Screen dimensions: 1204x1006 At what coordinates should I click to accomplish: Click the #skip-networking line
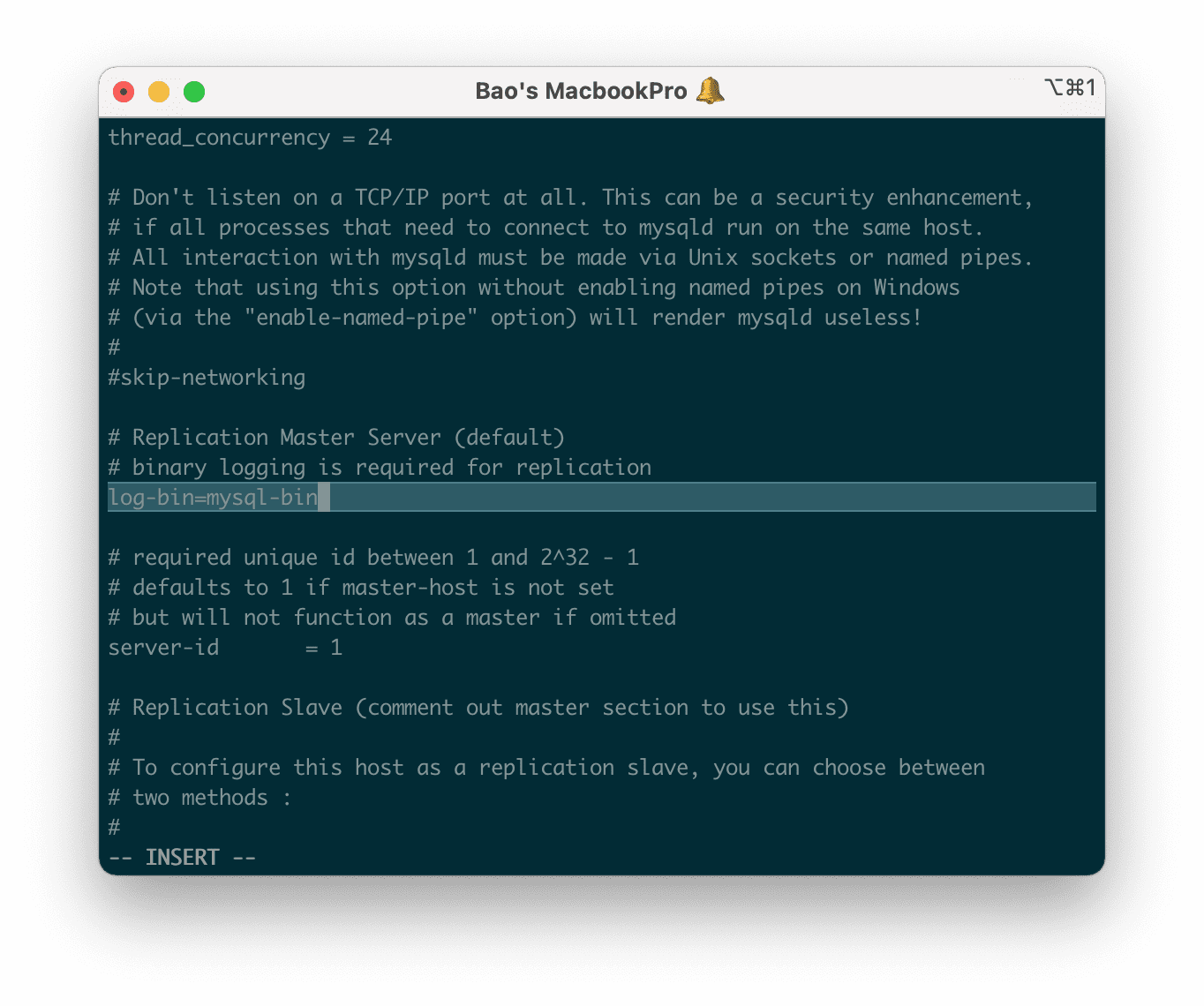click(x=207, y=378)
